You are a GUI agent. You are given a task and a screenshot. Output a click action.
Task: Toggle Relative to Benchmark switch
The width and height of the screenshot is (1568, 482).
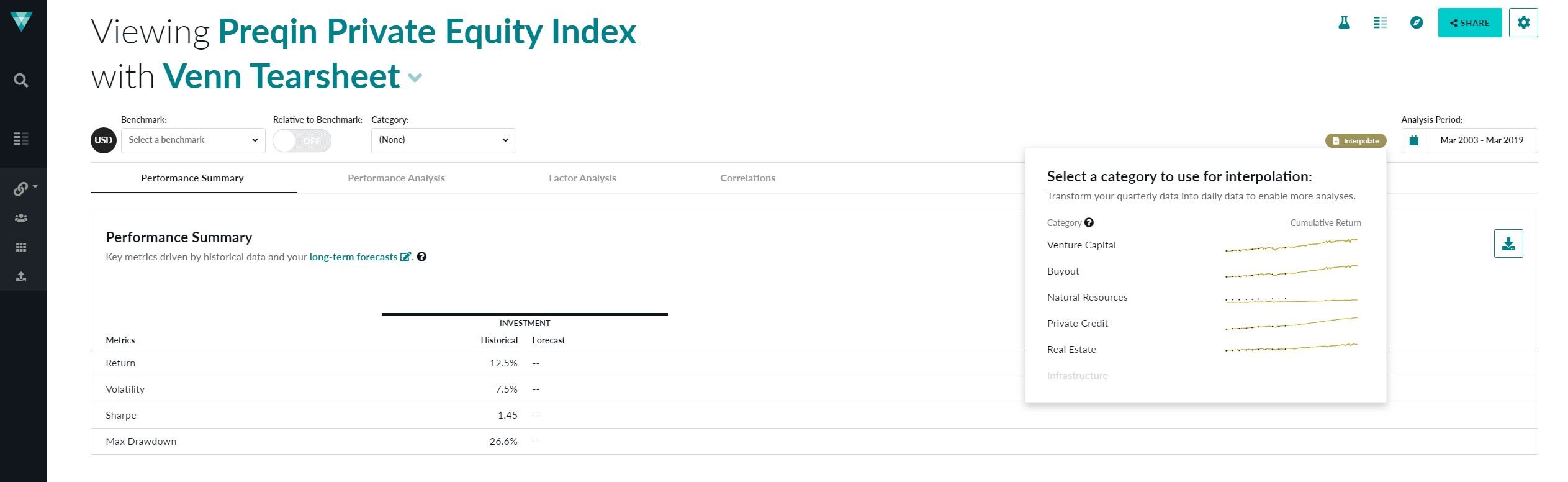coord(302,140)
